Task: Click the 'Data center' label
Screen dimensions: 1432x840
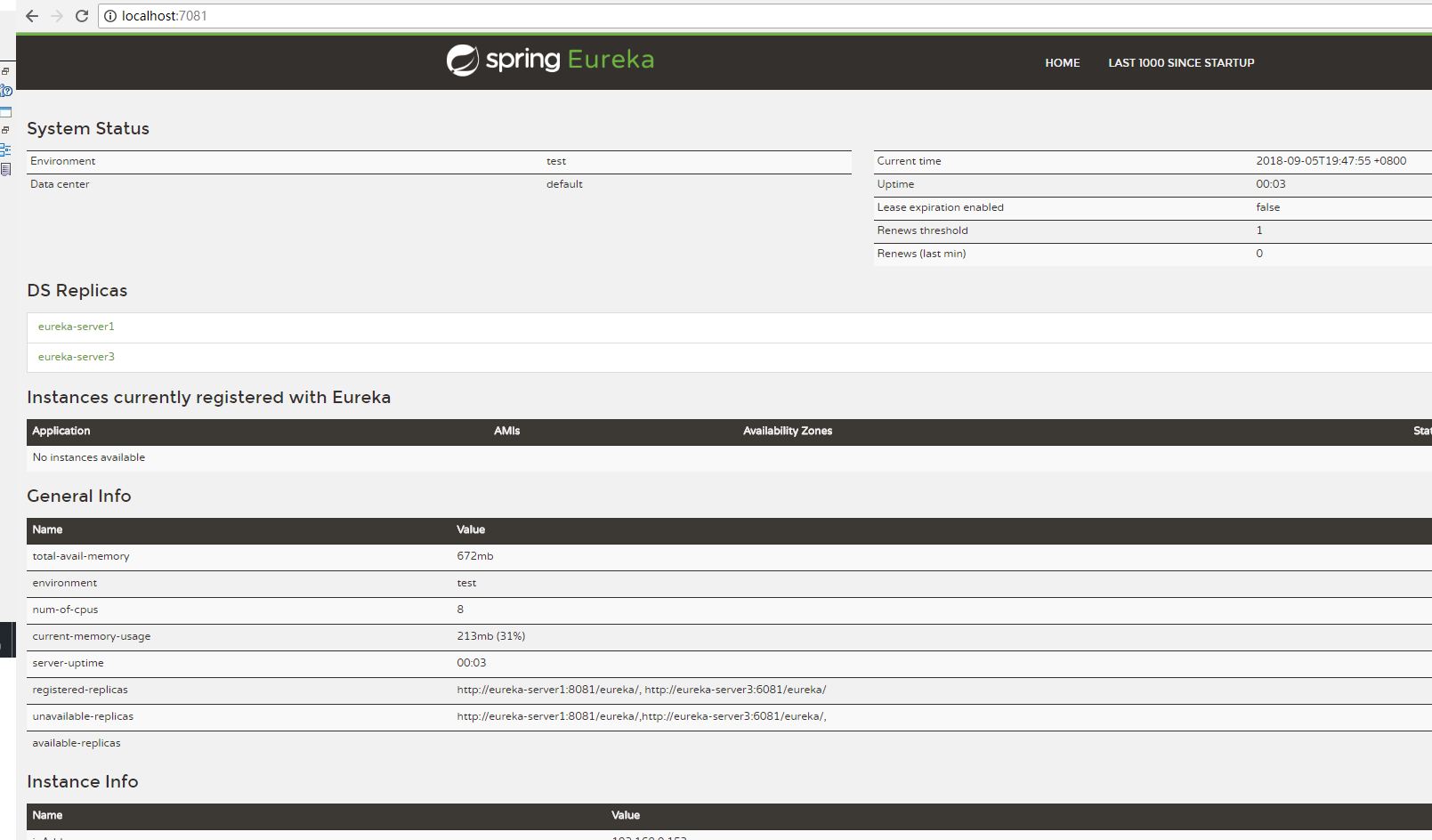Action: pos(60,184)
